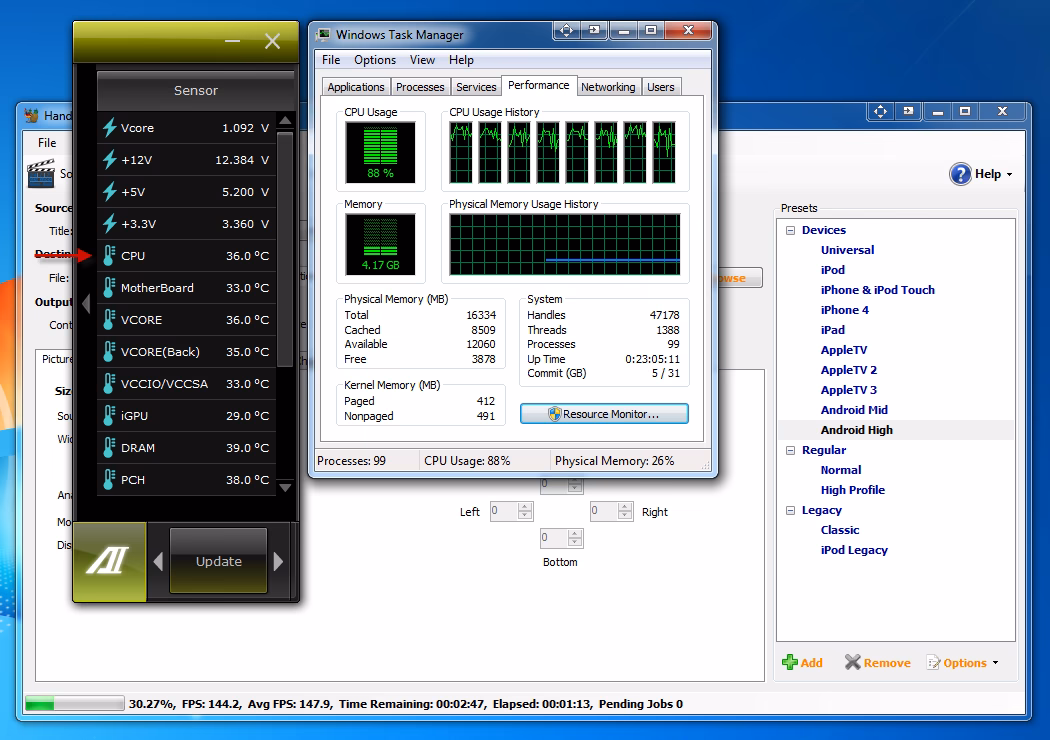This screenshot has height=740, width=1050.
Task: Click the Update button in AIDA64
Action: click(x=218, y=562)
